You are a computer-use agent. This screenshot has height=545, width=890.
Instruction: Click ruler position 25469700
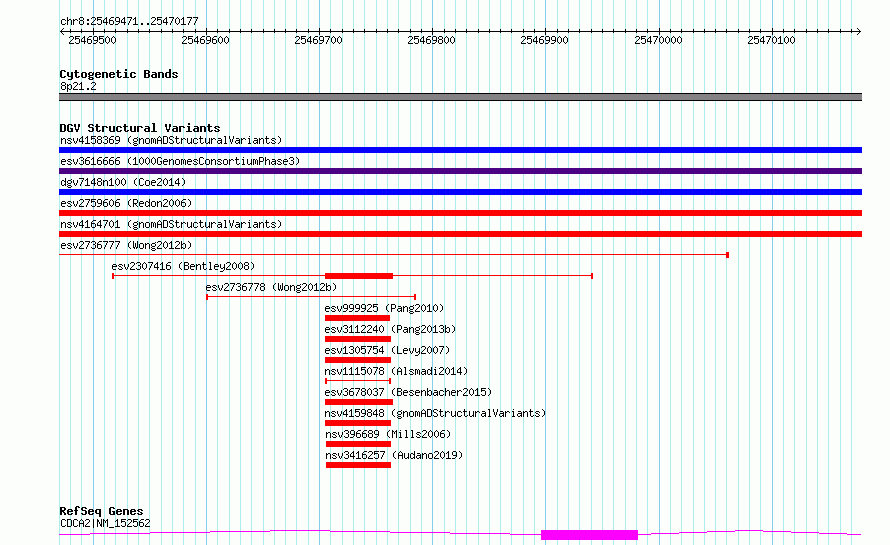point(318,40)
